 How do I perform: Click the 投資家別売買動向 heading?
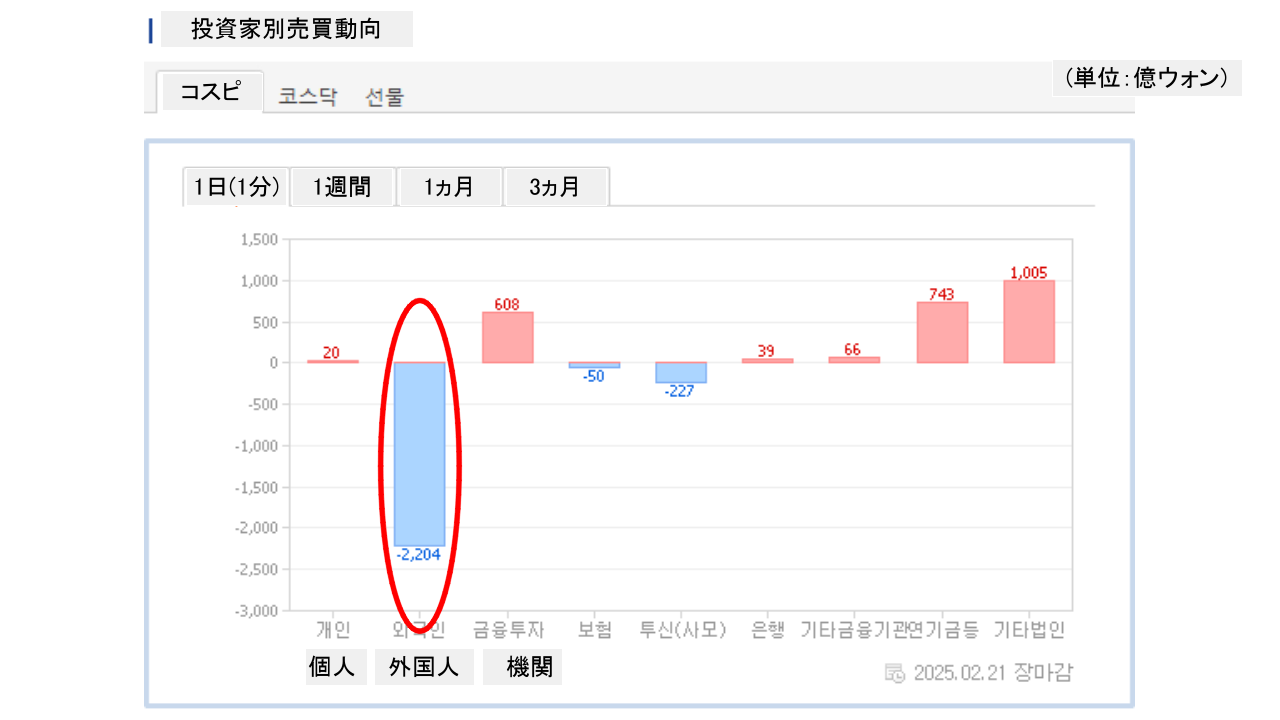click(x=286, y=29)
